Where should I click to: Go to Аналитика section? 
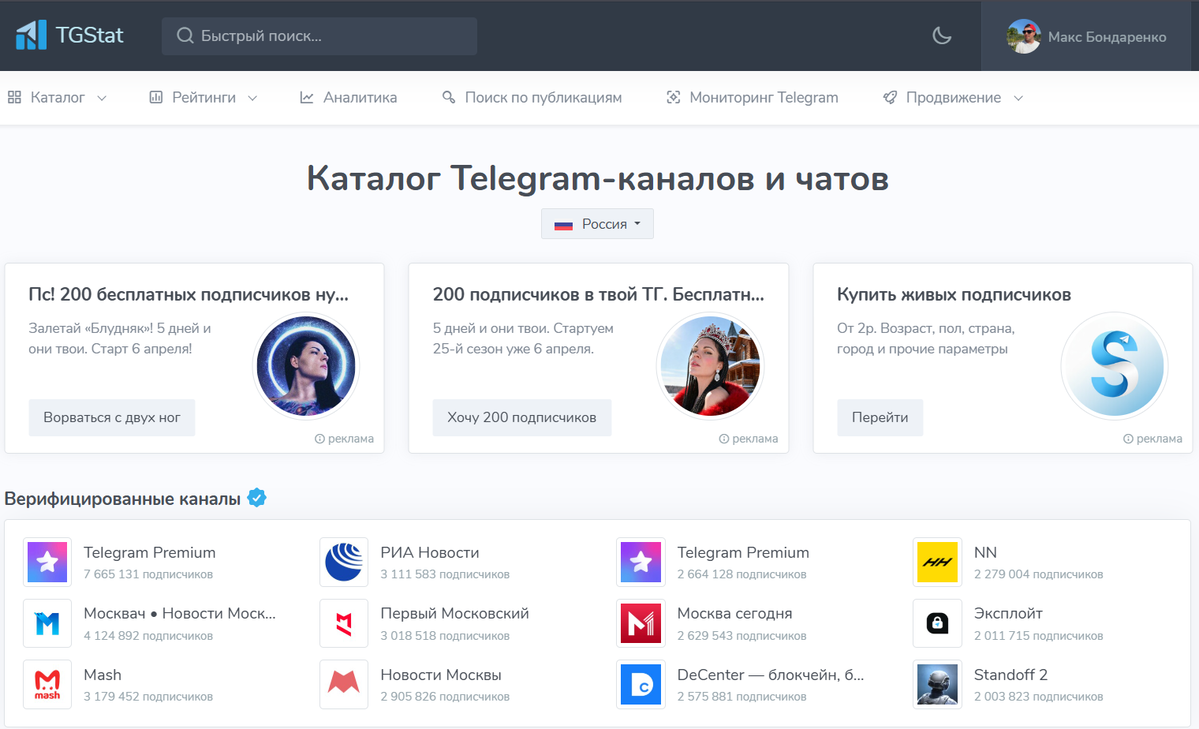pos(349,98)
